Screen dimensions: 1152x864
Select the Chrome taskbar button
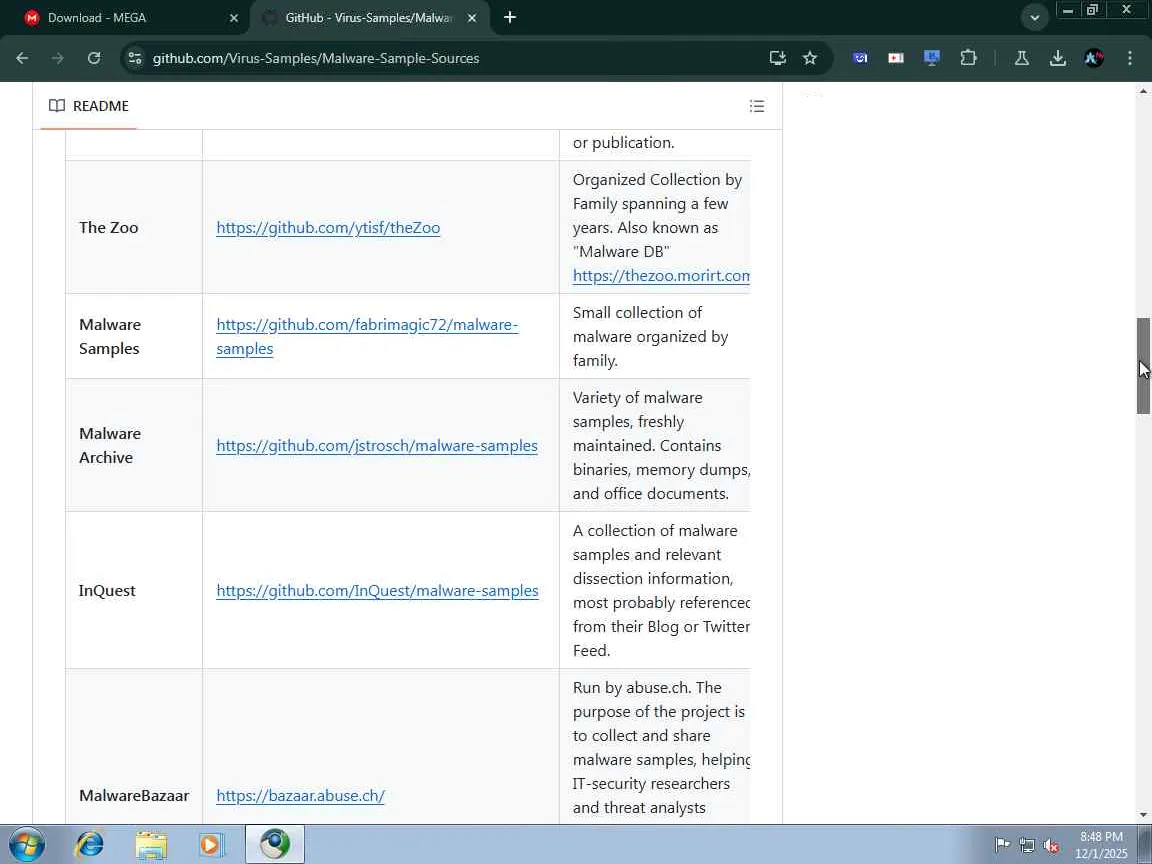(x=275, y=844)
